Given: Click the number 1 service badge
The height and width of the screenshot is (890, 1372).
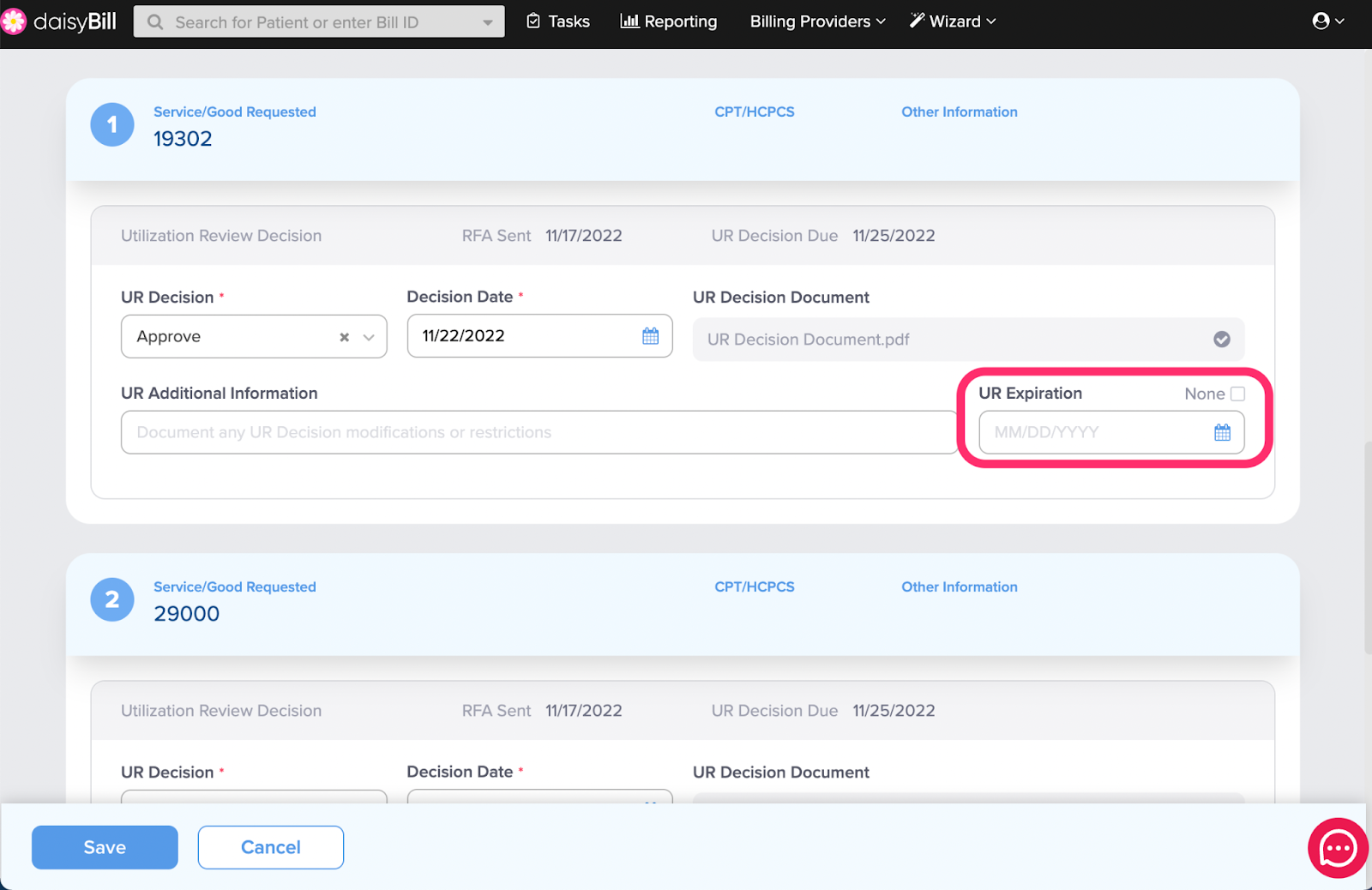Looking at the screenshot, I should 112,125.
